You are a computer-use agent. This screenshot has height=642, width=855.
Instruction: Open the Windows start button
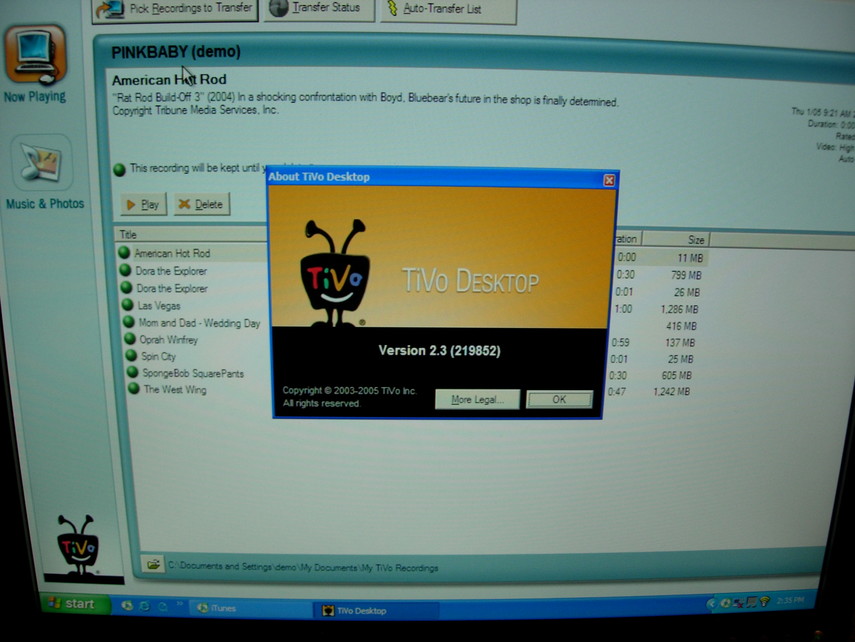(x=74, y=603)
